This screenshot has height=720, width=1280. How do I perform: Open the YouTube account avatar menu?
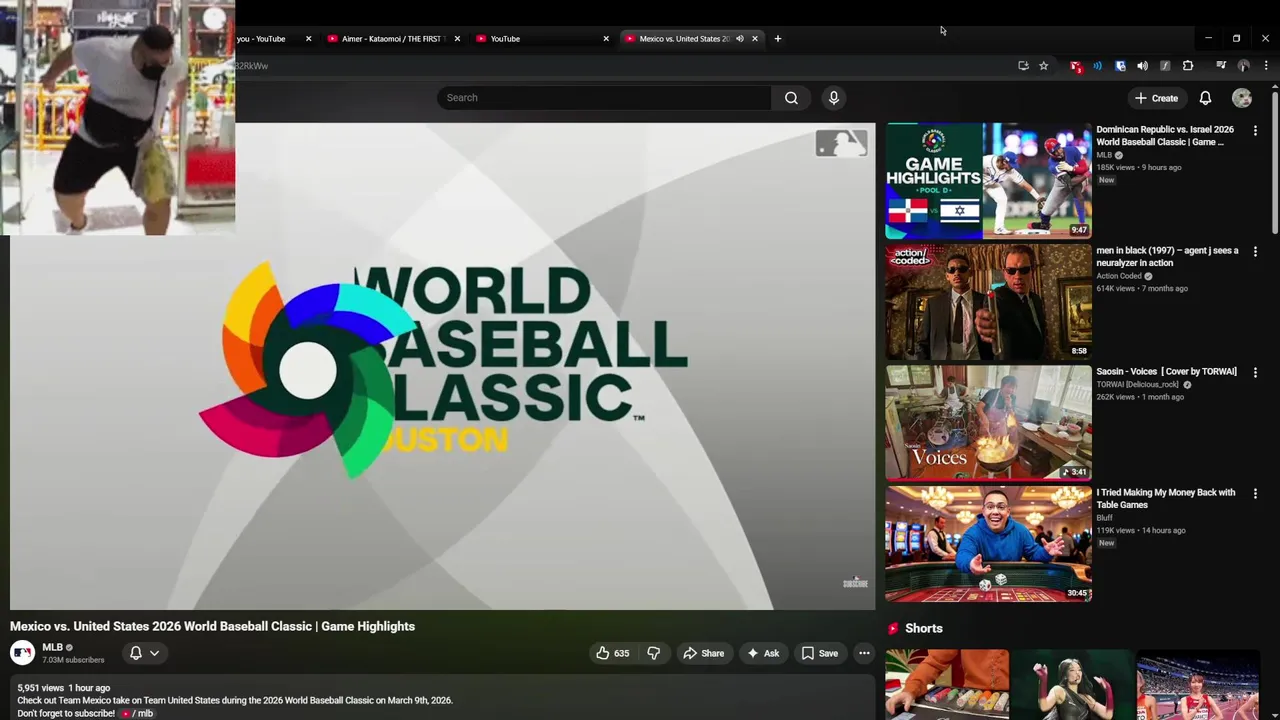click(x=1242, y=98)
